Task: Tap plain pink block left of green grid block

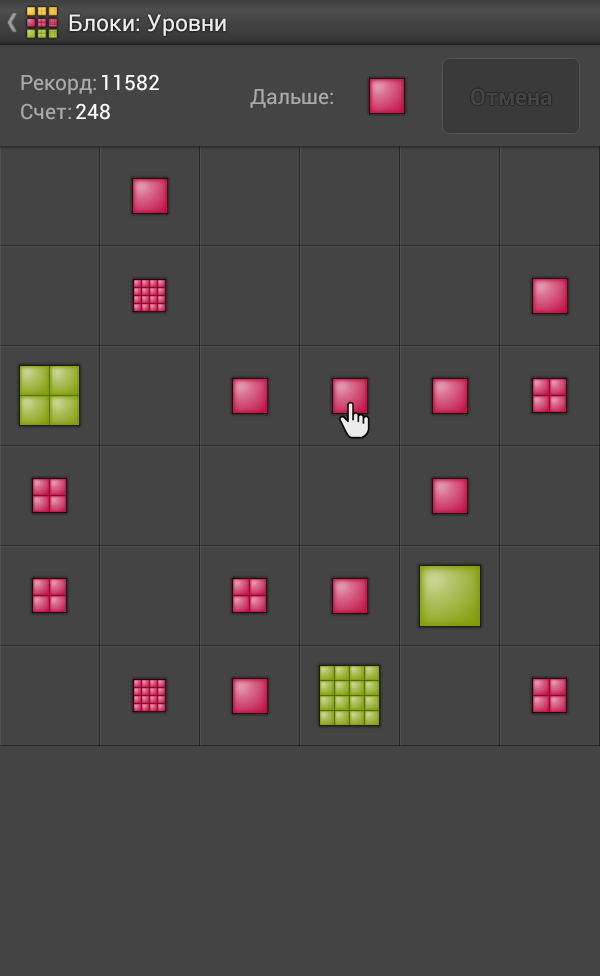Action: click(250, 695)
